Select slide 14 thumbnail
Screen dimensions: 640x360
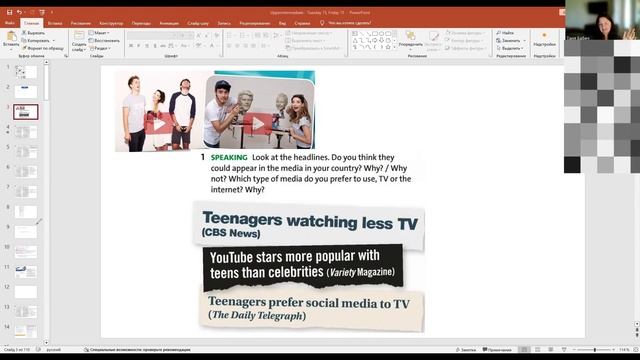[x=26, y=331]
